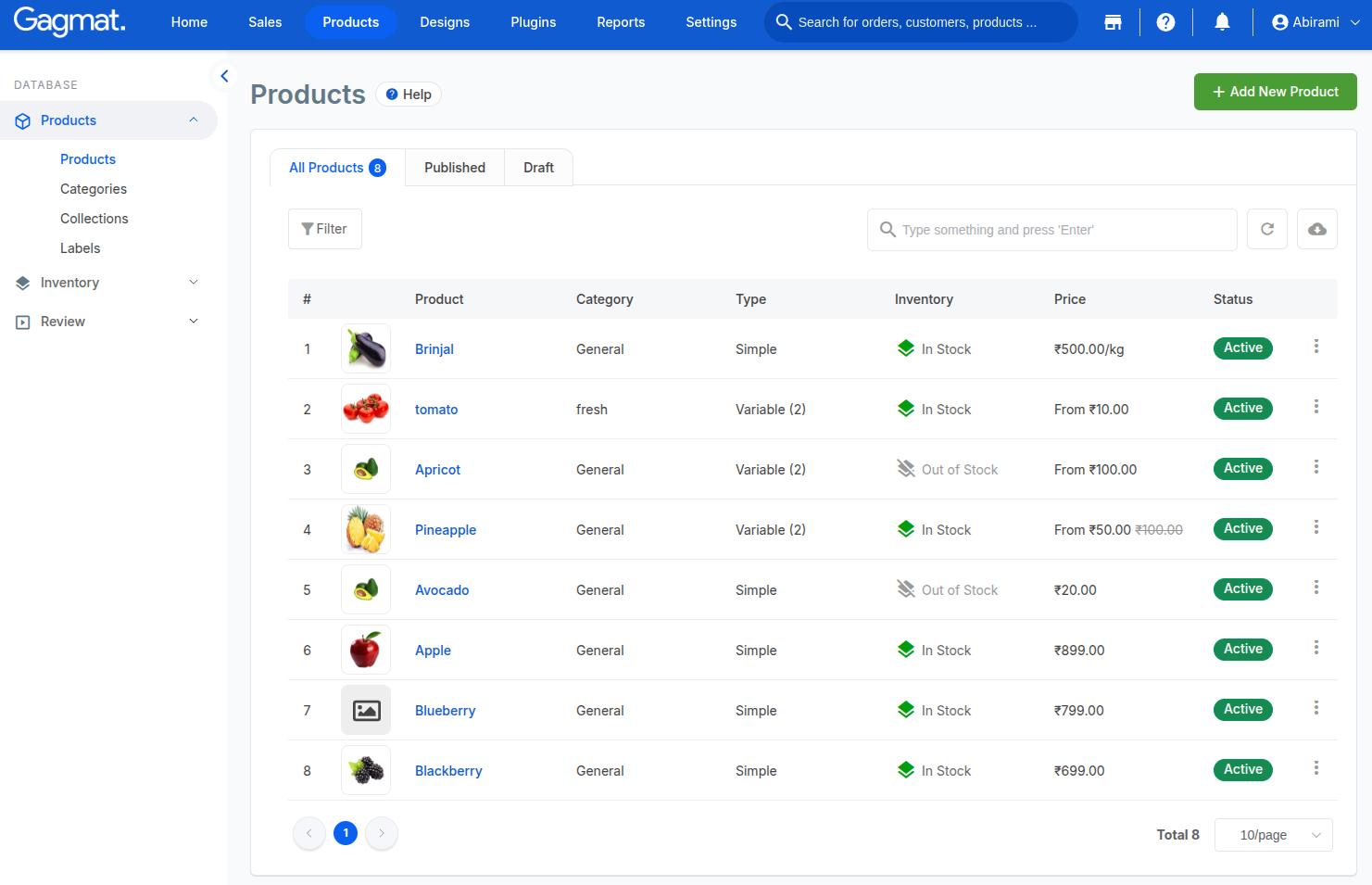The width and height of the screenshot is (1372, 885).
Task: Open the Pineapple product thumbnail
Action: click(x=366, y=529)
